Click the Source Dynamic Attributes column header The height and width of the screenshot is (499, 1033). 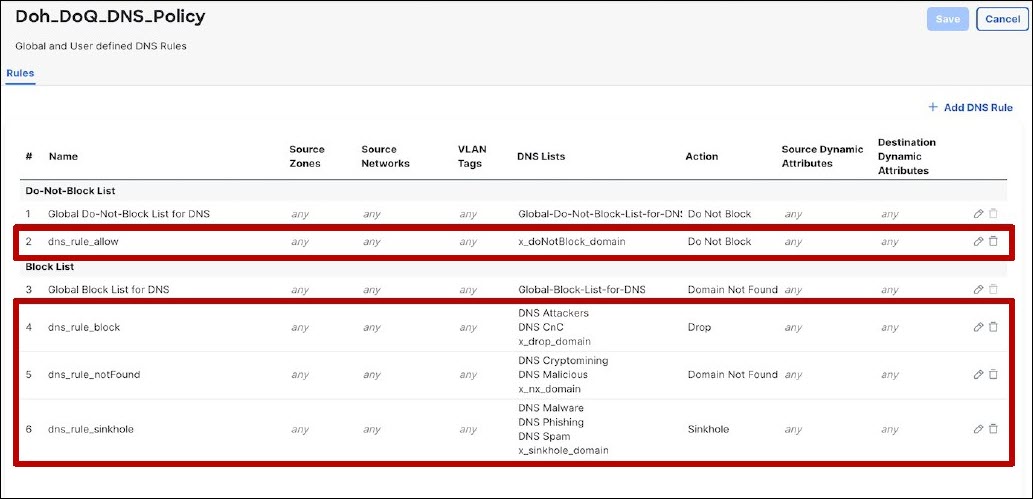822,156
